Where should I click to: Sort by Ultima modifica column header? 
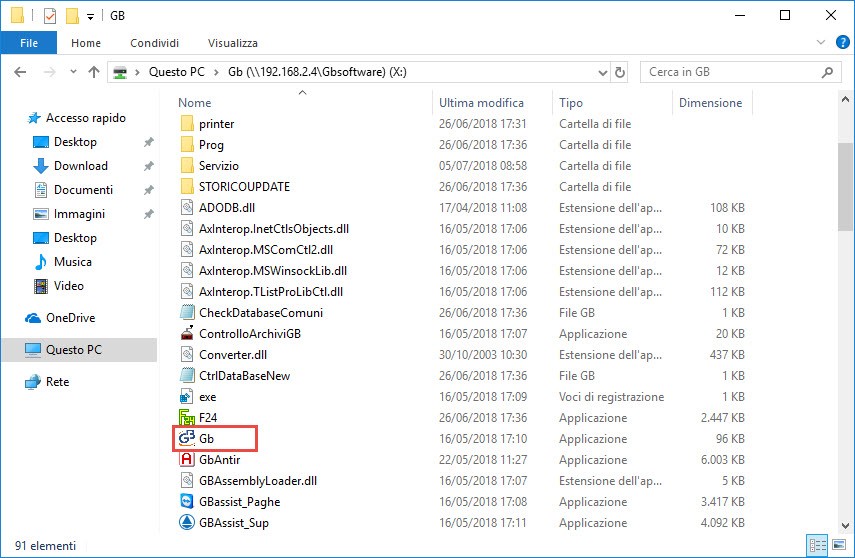pyautogui.click(x=481, y=103)
